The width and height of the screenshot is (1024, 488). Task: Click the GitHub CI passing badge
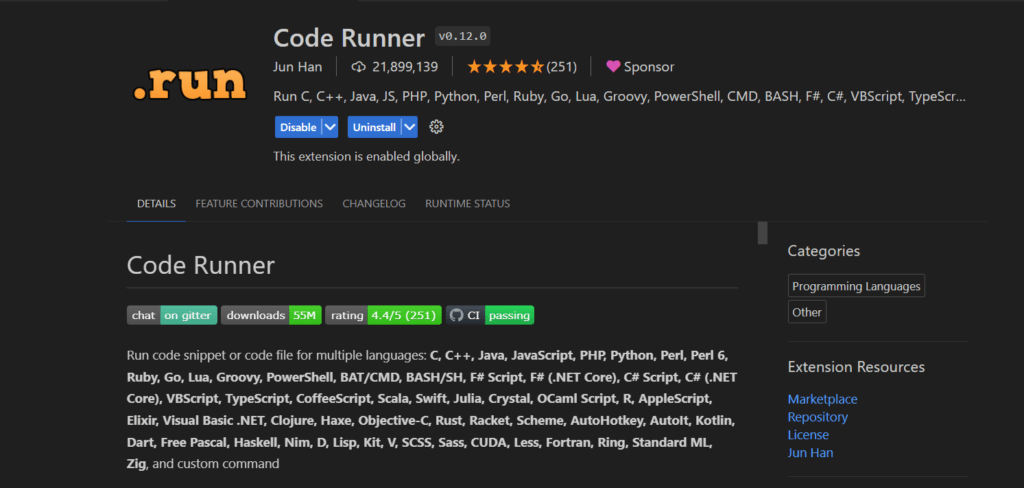[x=490, y=316]
